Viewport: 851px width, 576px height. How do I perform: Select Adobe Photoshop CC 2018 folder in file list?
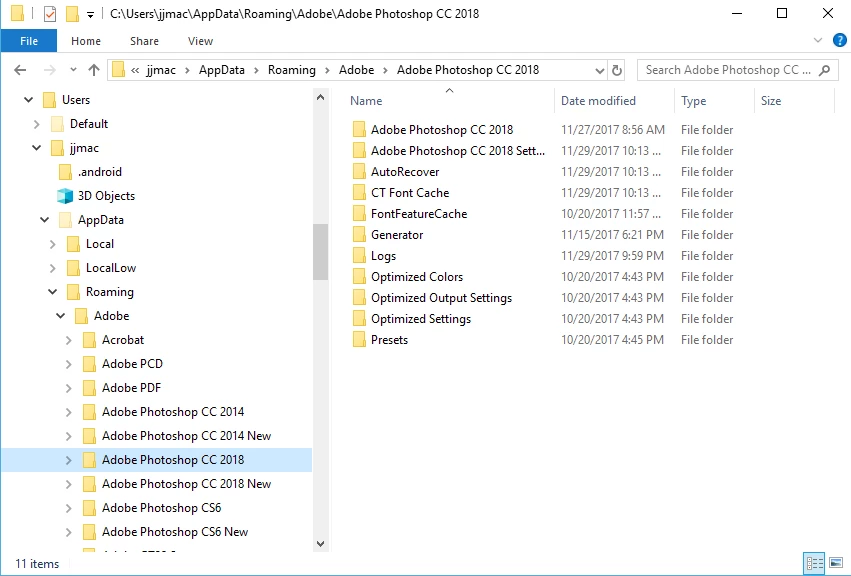[x=442, y=130]
